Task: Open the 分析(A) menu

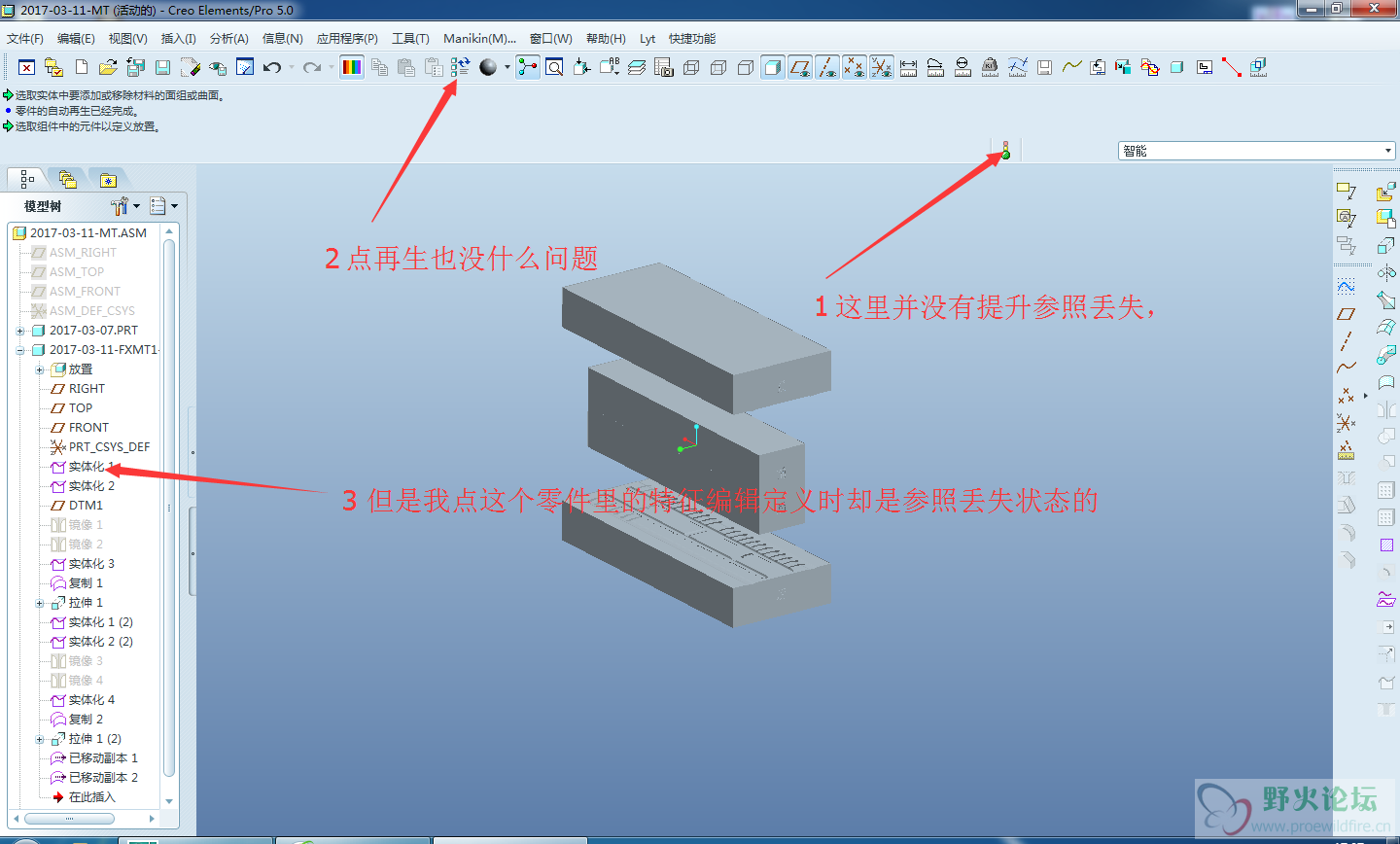Action: (229, 39)
